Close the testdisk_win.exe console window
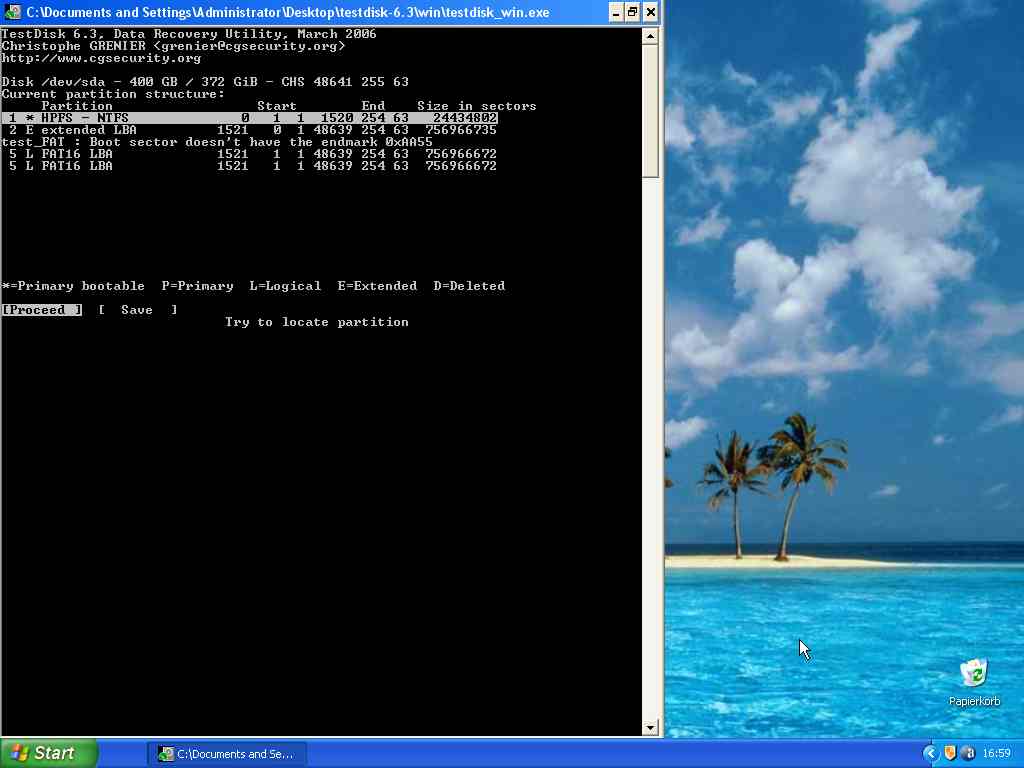 650,12
